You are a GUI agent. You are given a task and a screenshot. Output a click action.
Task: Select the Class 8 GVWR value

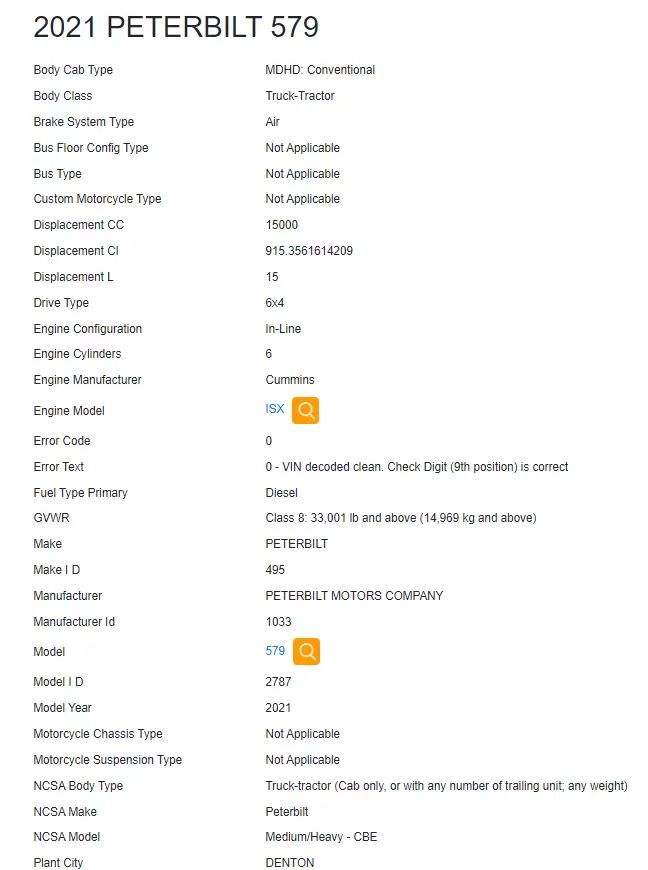pyautogui.click(x=401, y=518)
